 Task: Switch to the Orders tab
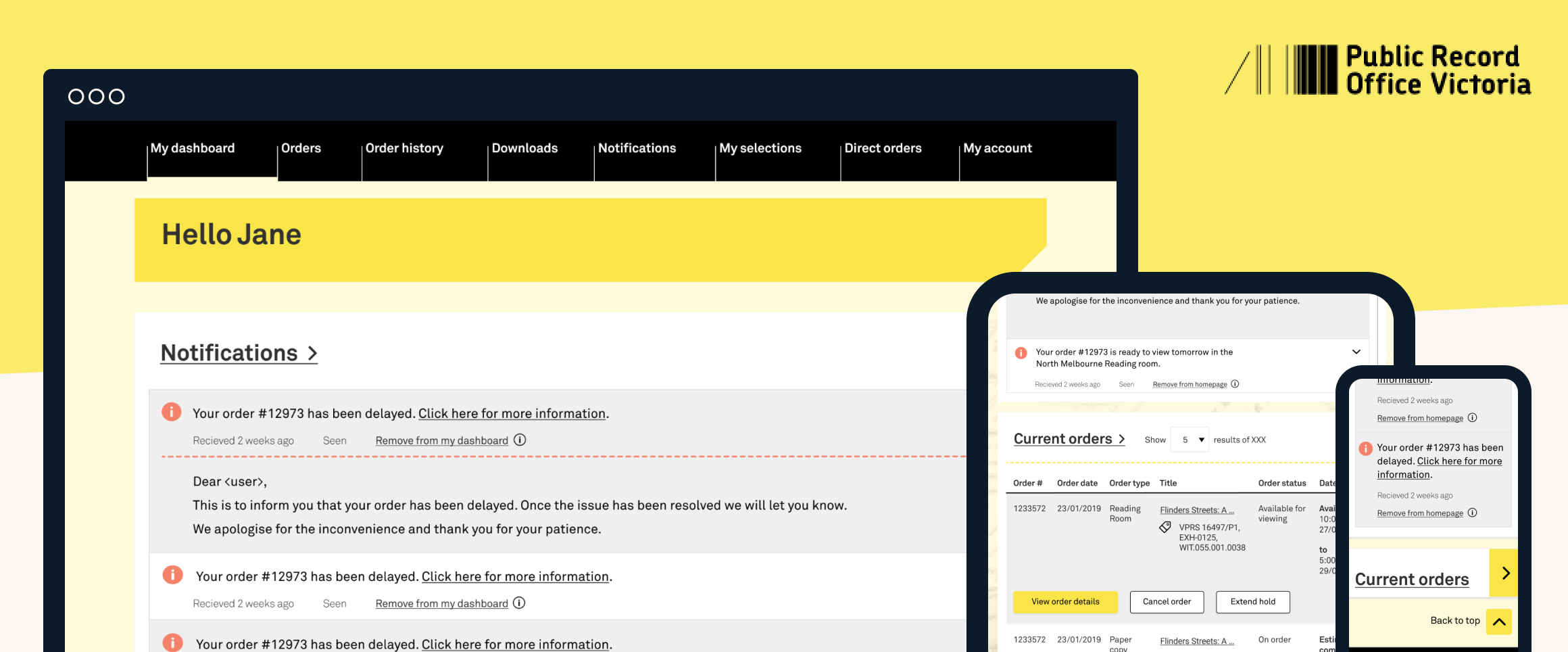point(301,148)
